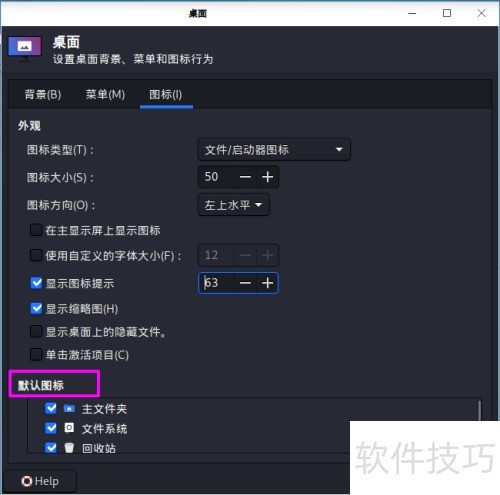
Task: Switch to 背景(B) tab
Action: [x=43, y=95]
